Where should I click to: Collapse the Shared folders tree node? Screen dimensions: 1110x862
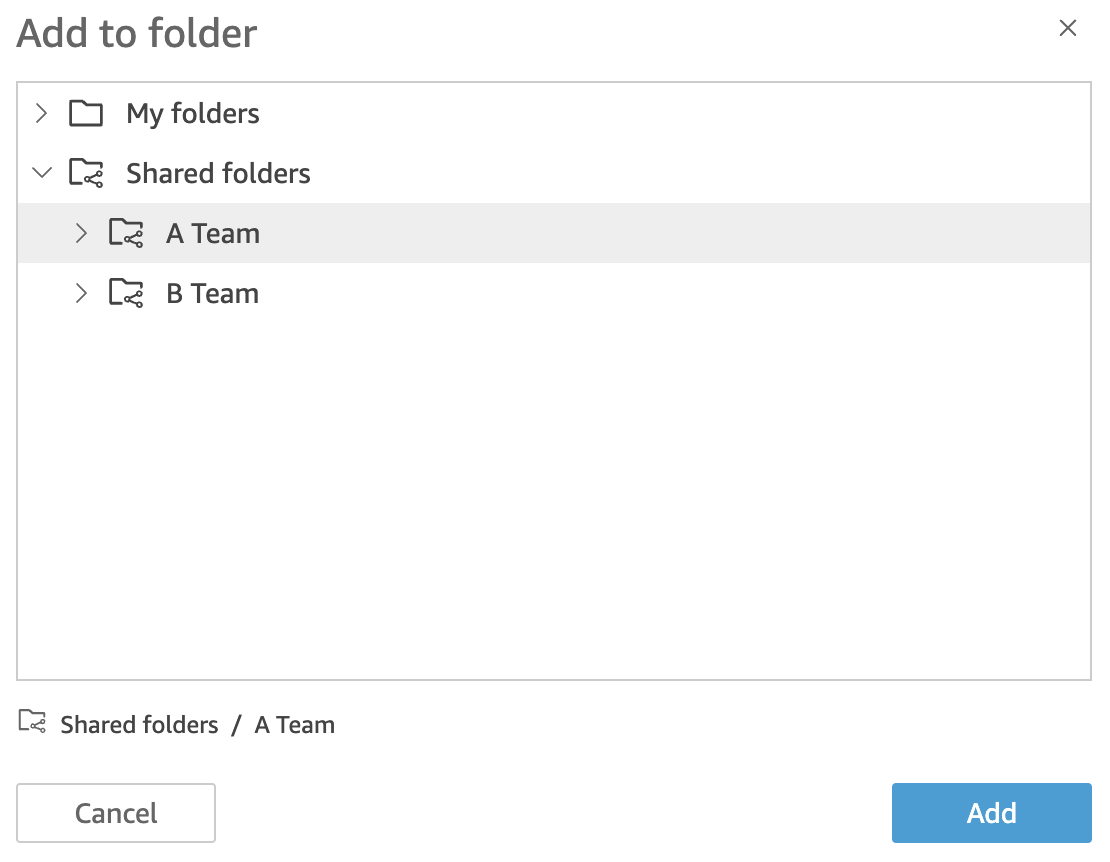42,172
